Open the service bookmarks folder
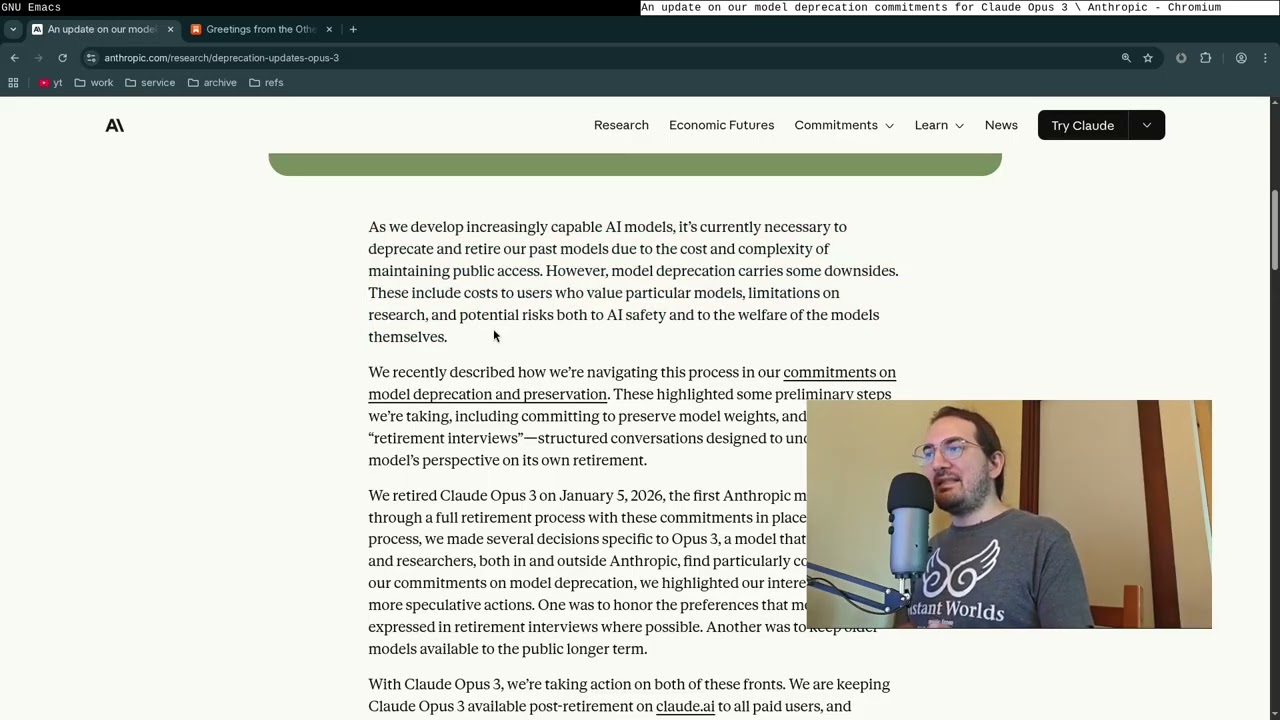The width and height of the screenshot is (1280, 720). (x=150, y=83)
